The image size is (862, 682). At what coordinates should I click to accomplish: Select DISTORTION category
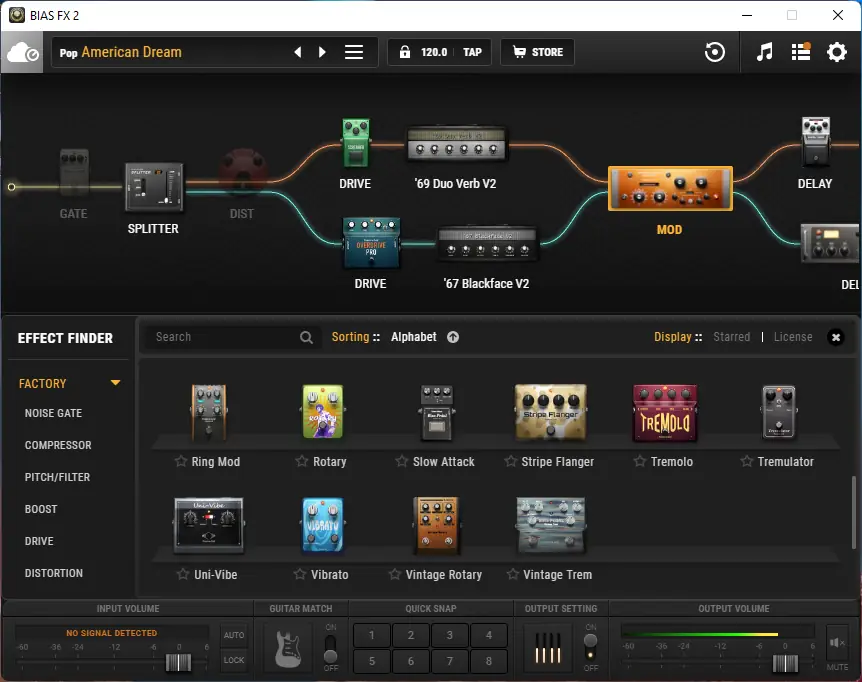tap(54, 573)
